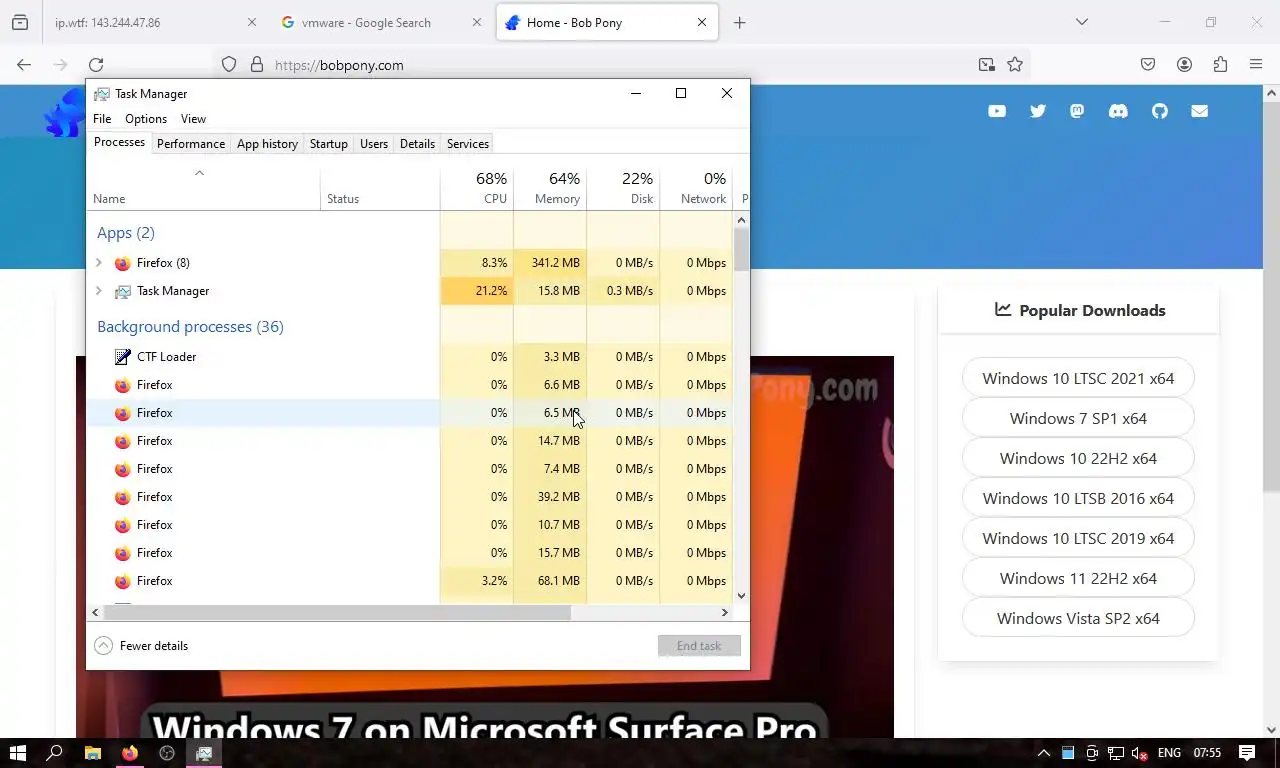This screenshot has width=1280, height=768.
Task: Open the GitHub icon in site header
Action: point(1159,111)
